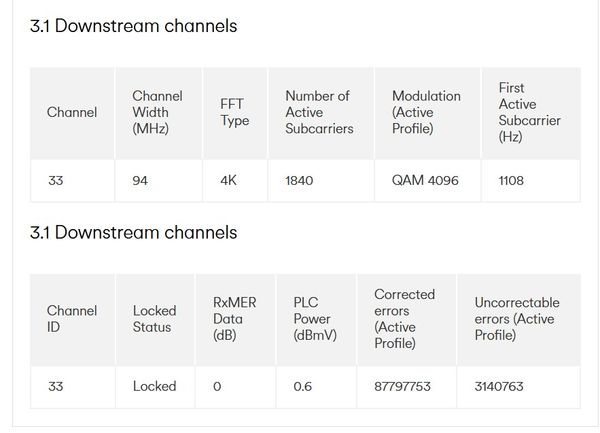
Task: Click the 'First Active Subcarrier (Hz)' header
Action: pos(529,112)
